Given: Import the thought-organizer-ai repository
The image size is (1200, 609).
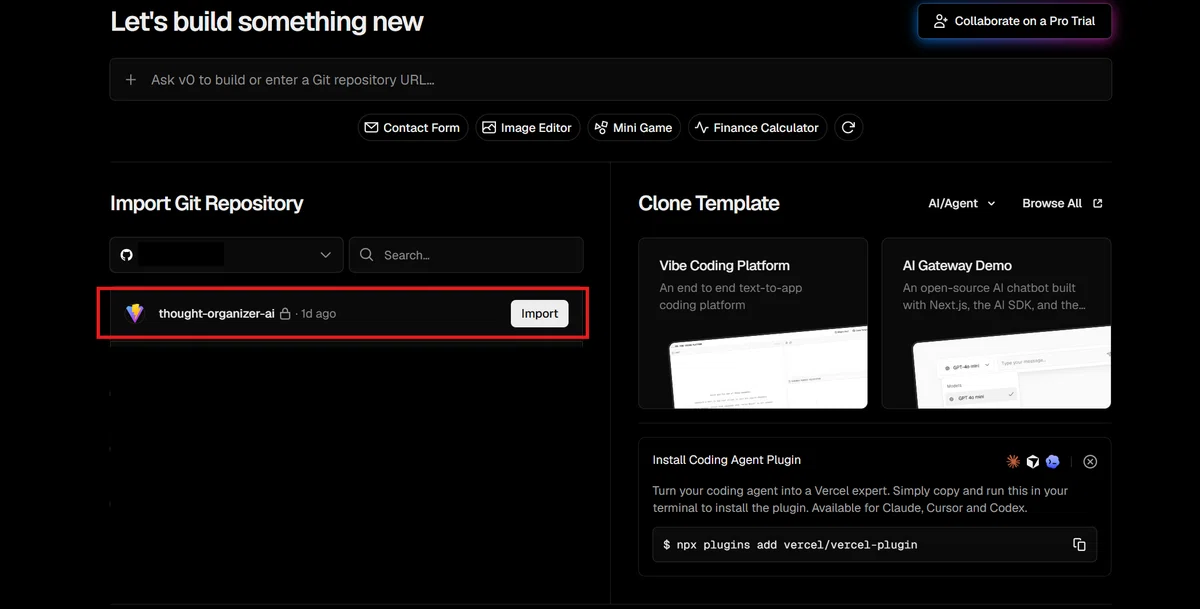Looking at the screenshot, I should [540, 314].
